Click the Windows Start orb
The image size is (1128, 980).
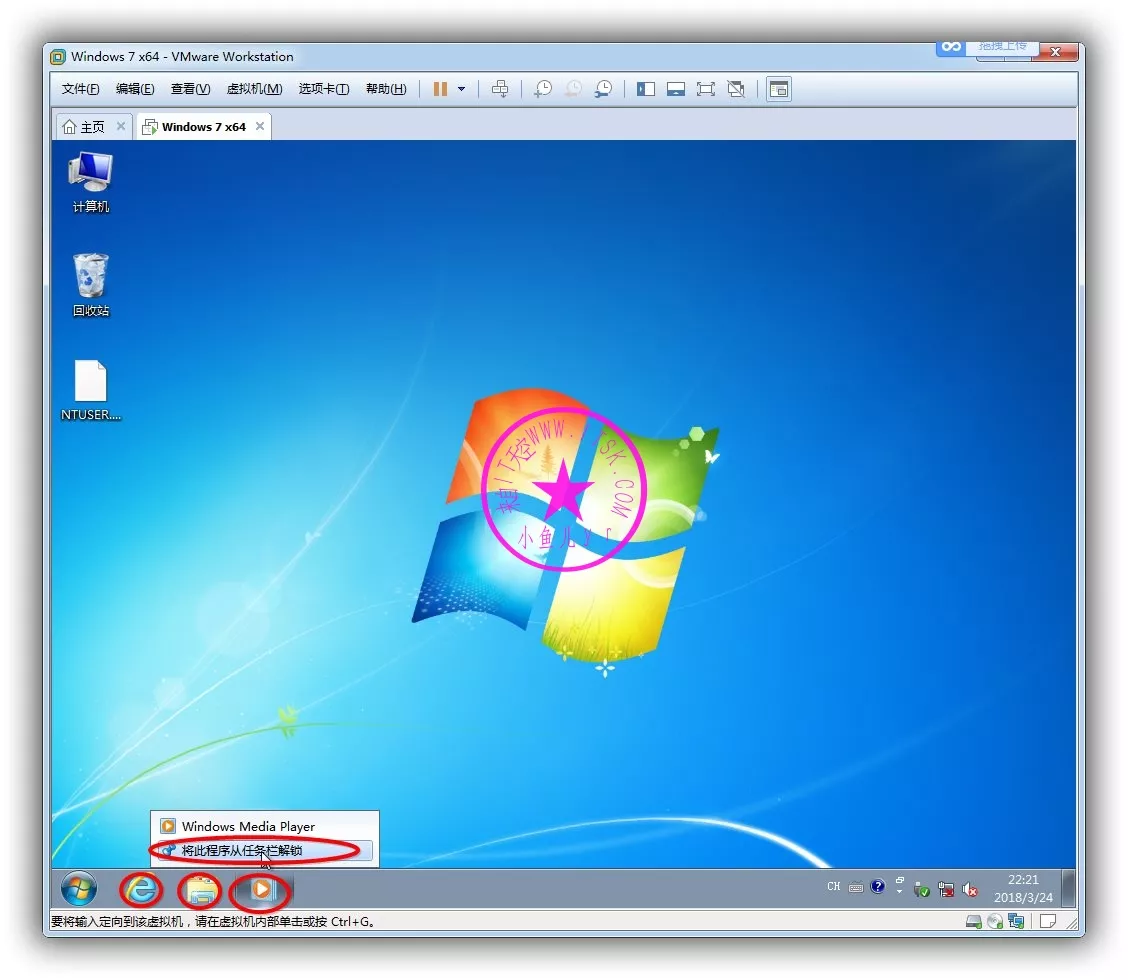click(79, 888)
